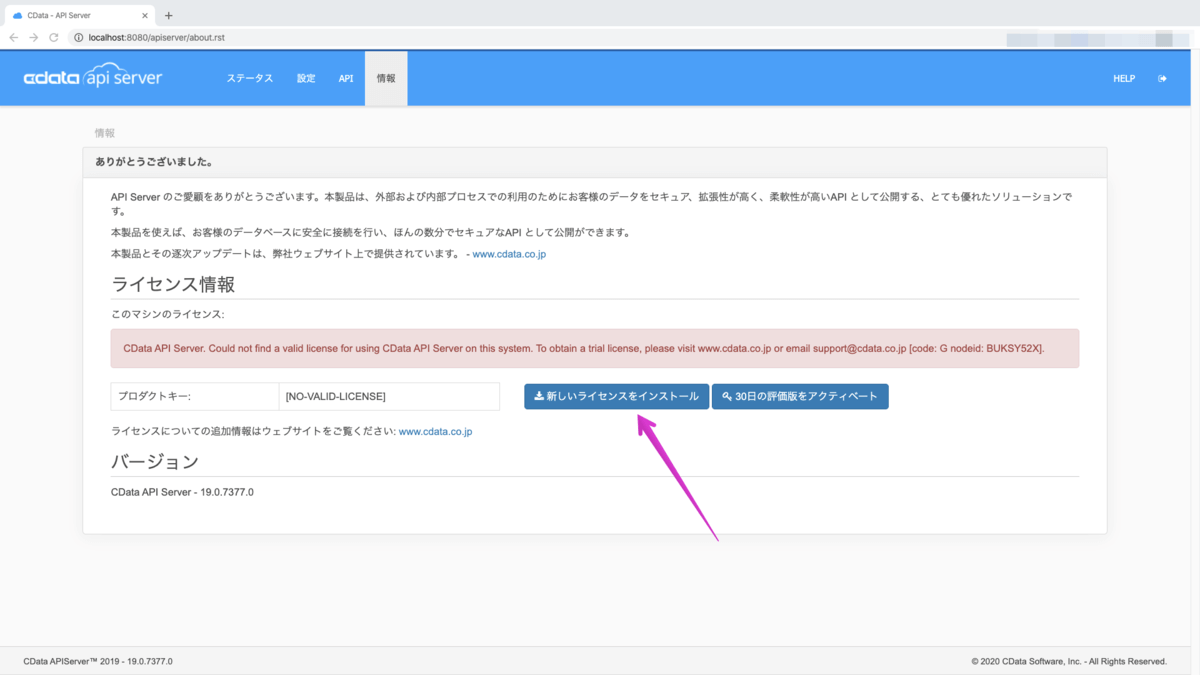Click footer text CData APIServer™ 2019
The width and height of the screenshot is (1200, 675).
(x=98, y=661)
